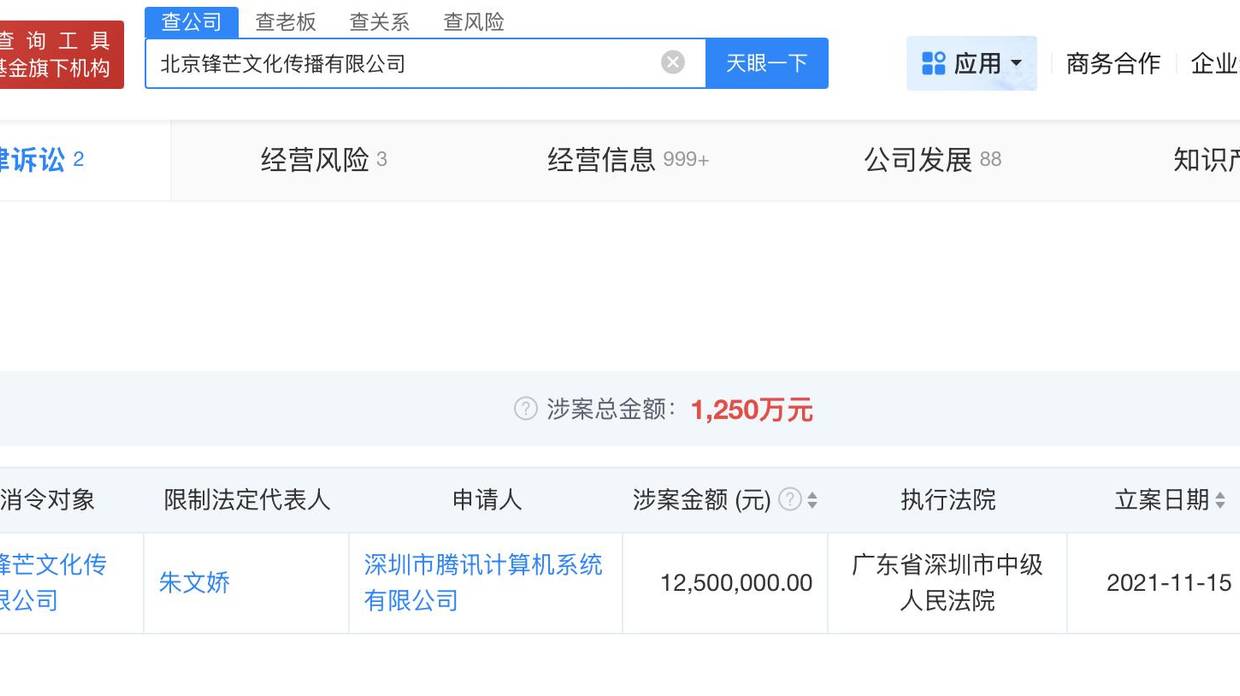Click the red 查询工具 banner
The height and width of the screenshot is (696, 1240).
62,55
